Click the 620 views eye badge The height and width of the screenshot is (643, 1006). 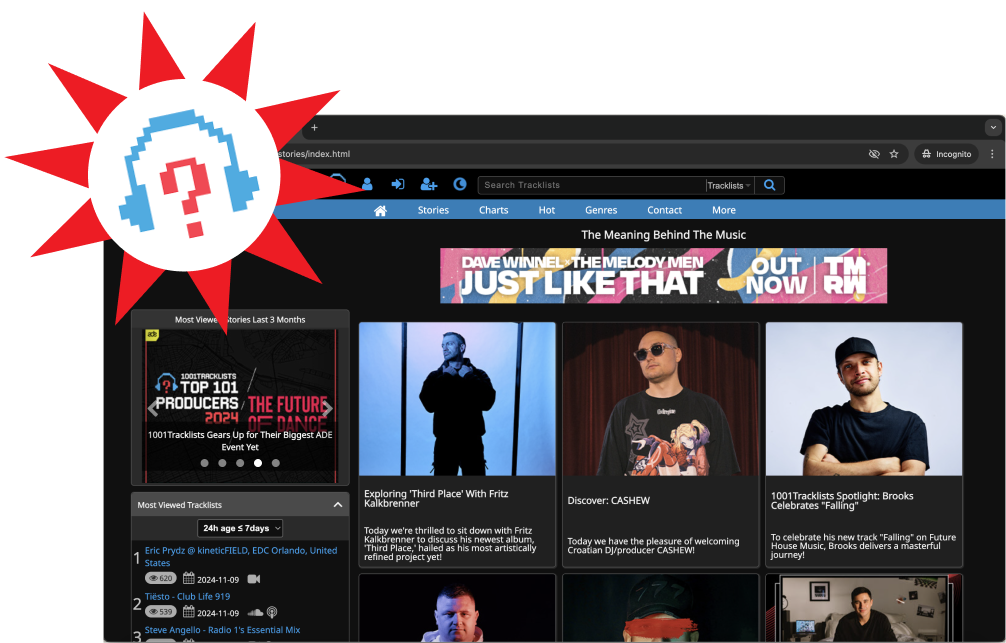161,578
